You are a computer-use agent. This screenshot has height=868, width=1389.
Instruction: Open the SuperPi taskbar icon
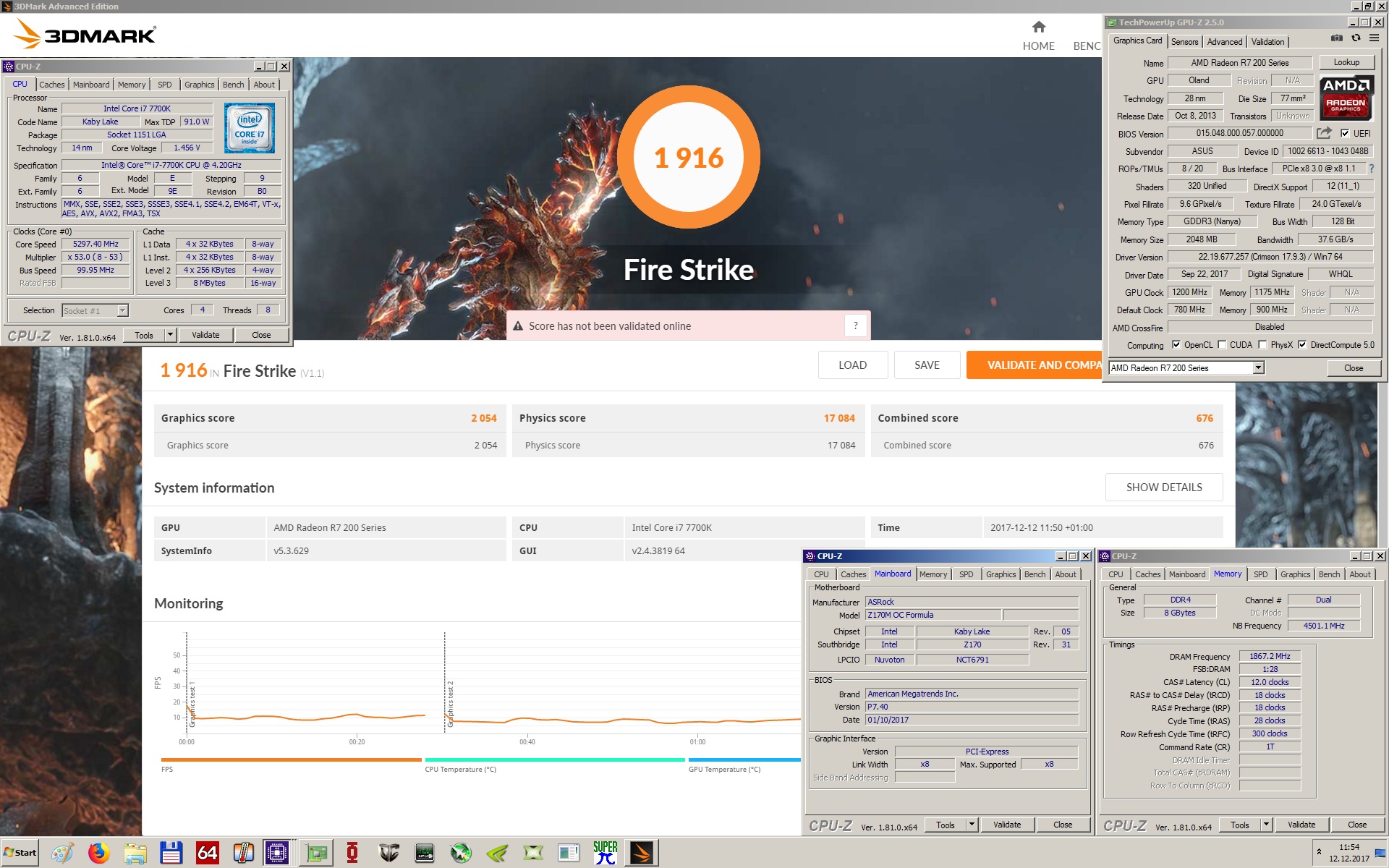[x=606, y=854]
